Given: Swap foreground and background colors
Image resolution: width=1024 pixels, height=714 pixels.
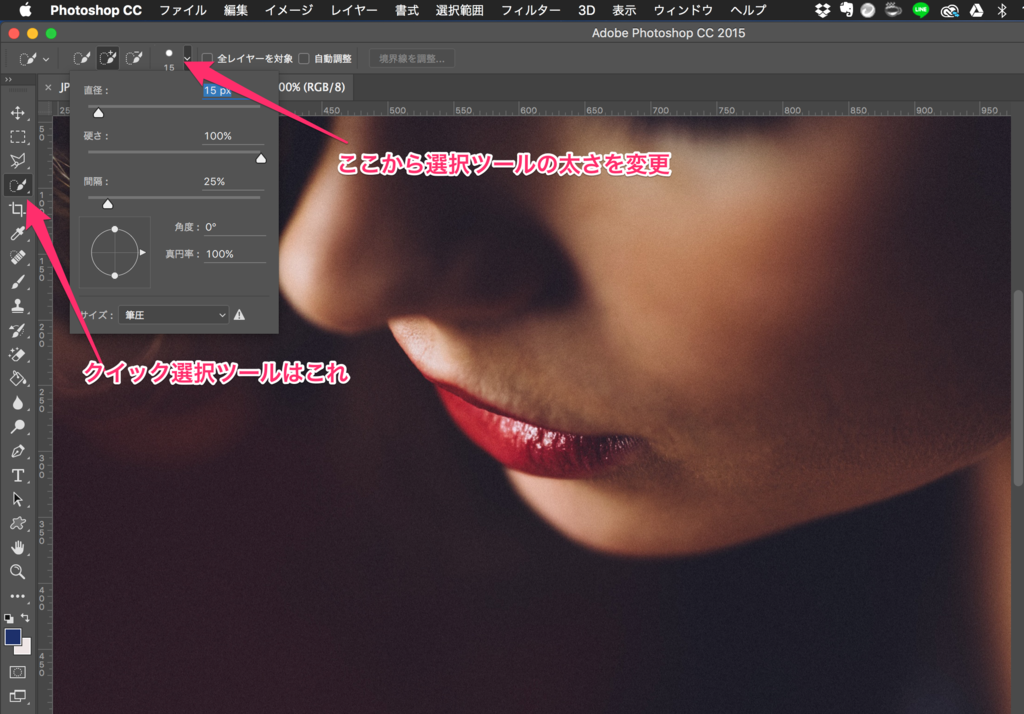Looking at the screenshot, I should pos(25,617).
